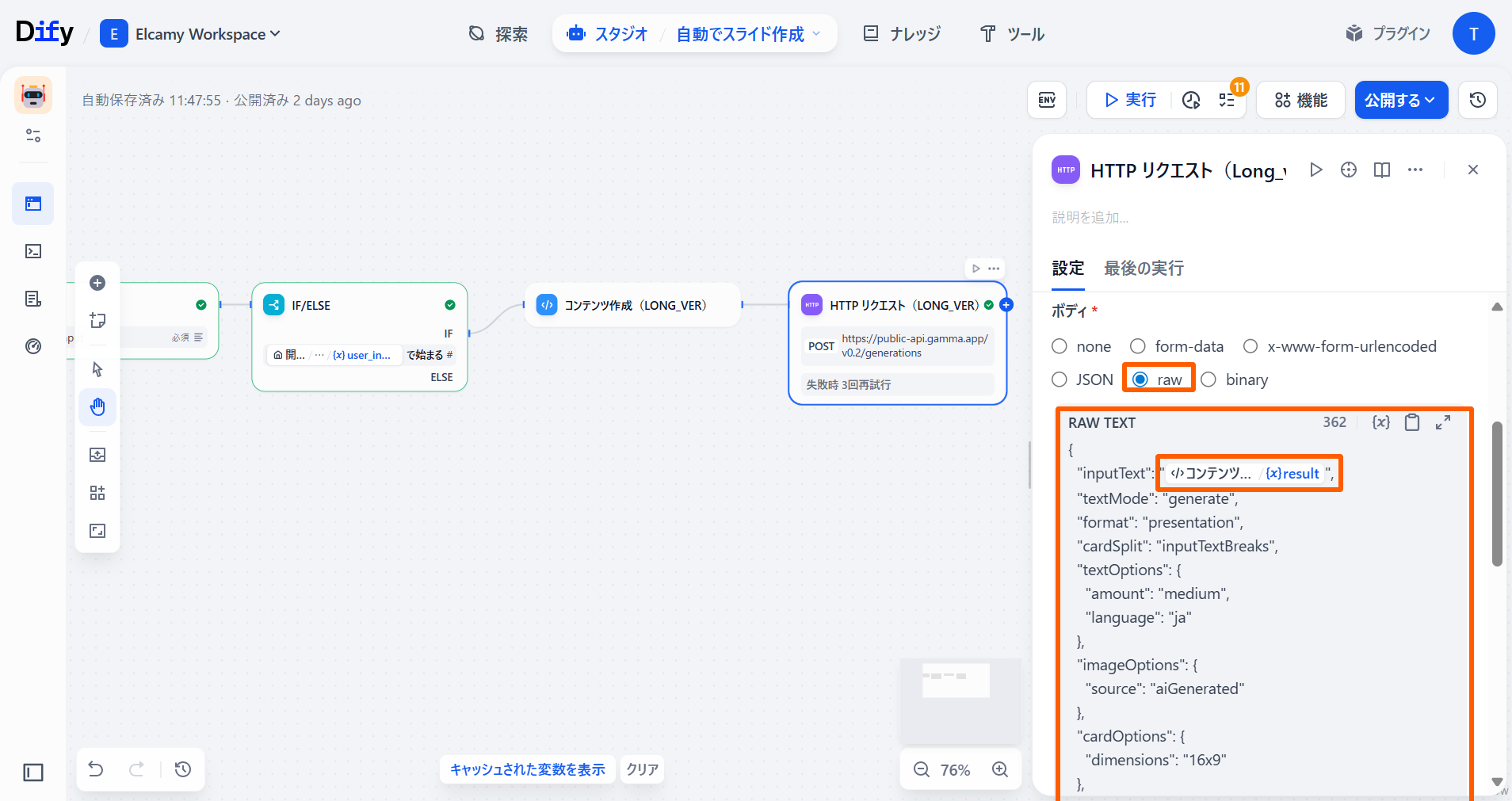
Task: Expand the RAW TEXT editor to fullscreen
Action: (x=1443, y=422)
